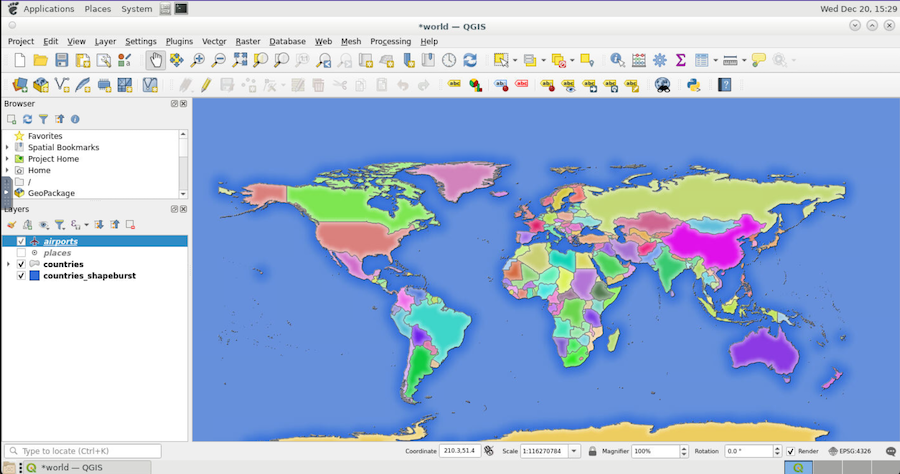Open the Select Features tool dropdown arrow
Viewport: 900px width, 474px height.
pos(515,60)
